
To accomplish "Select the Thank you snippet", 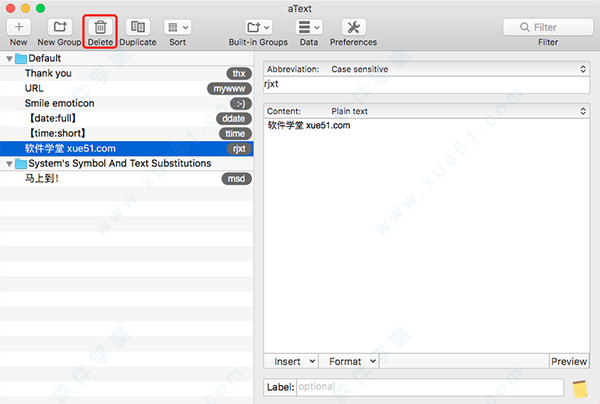I will [126, 73].
